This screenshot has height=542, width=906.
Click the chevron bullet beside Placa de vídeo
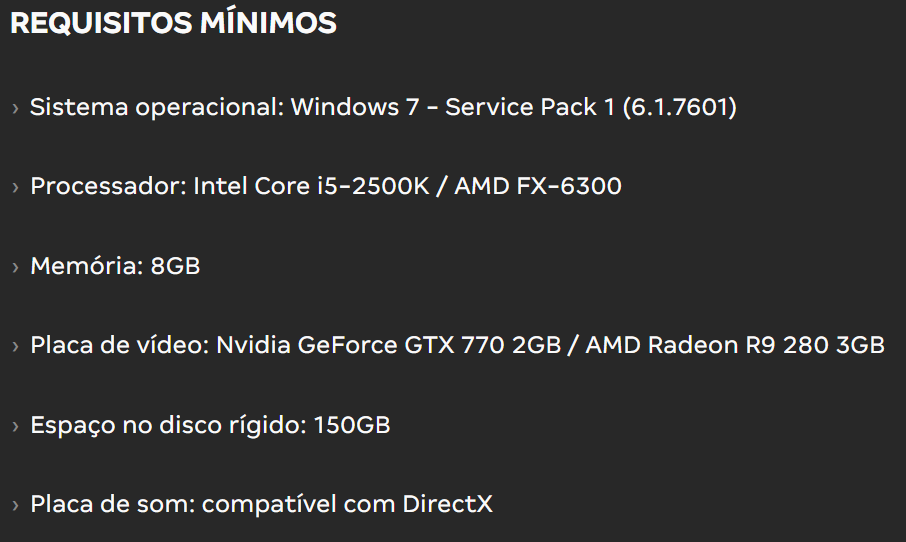16,346
